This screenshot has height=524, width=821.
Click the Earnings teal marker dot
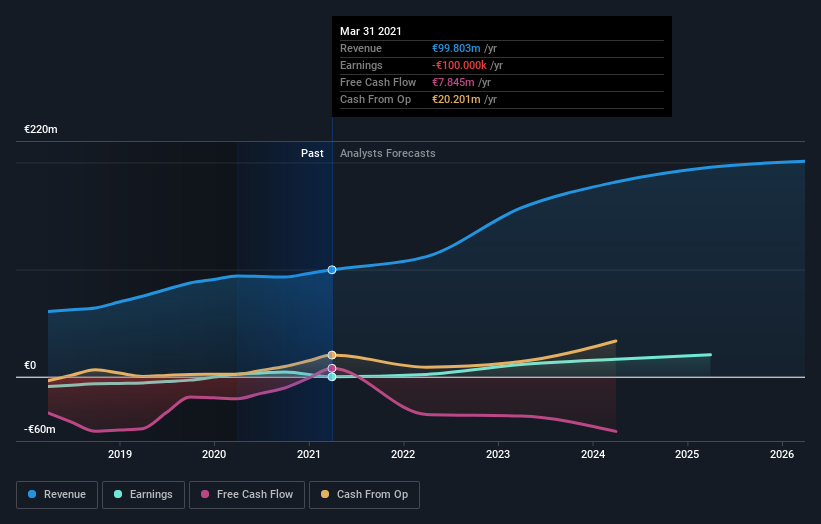click(x=332, y=377)
